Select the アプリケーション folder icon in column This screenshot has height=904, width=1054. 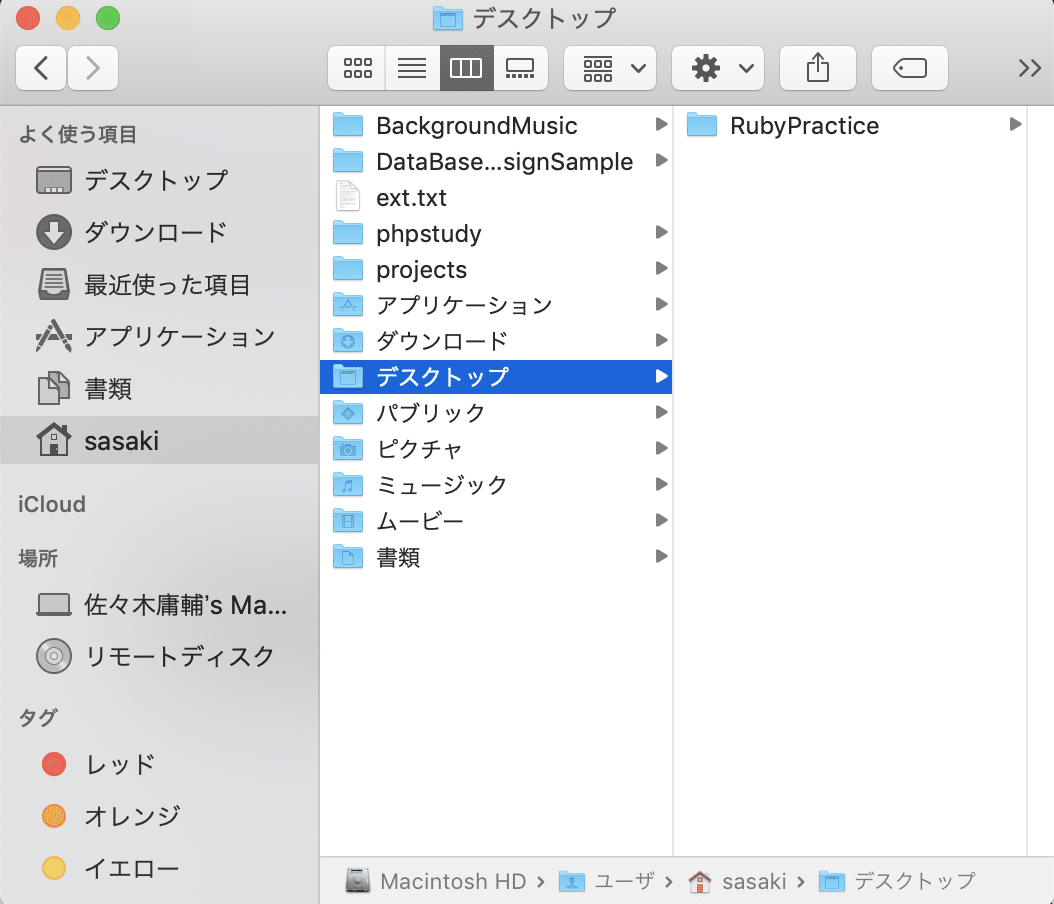point(348,305)
